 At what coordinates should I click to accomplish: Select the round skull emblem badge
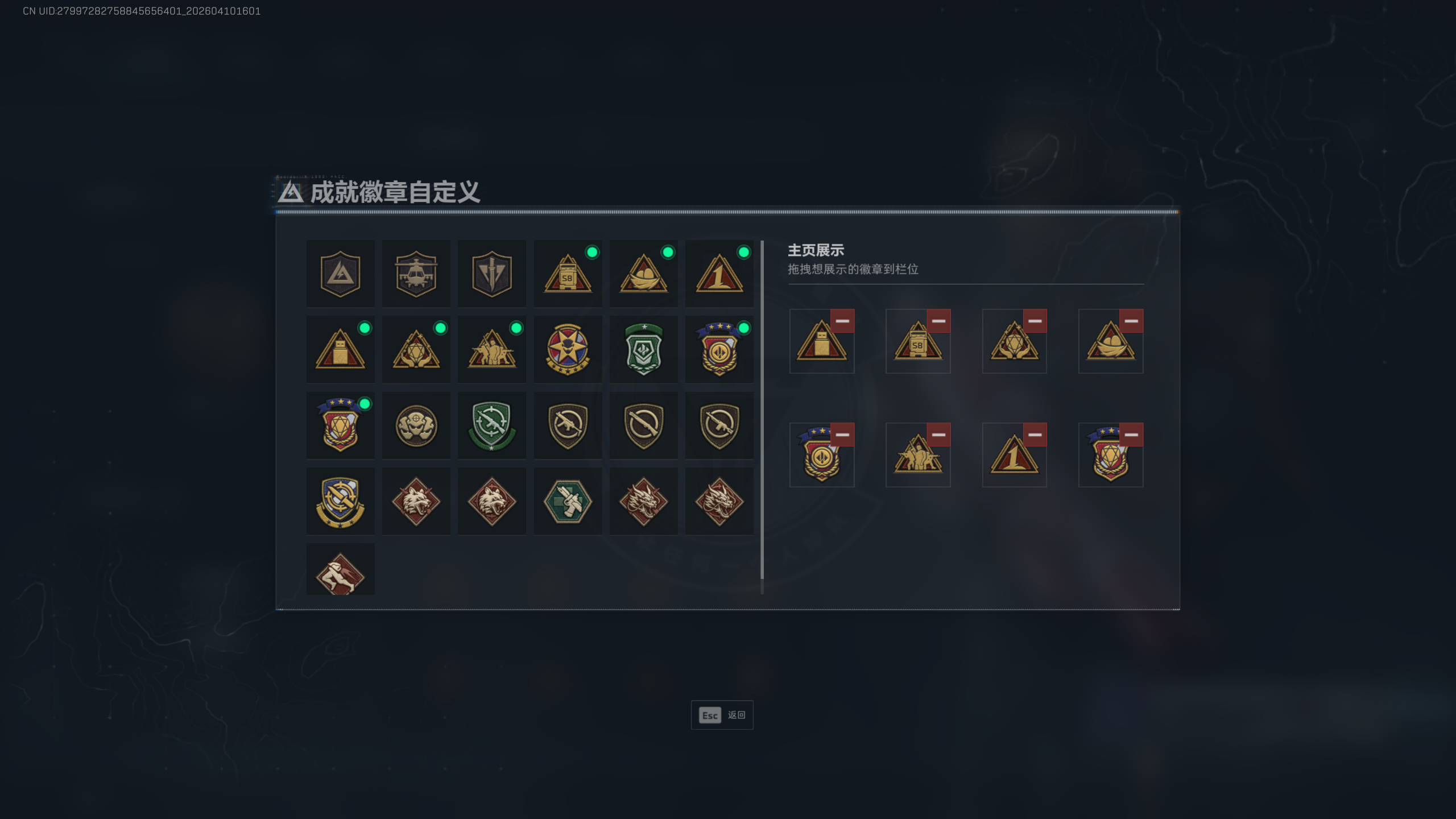416,425
